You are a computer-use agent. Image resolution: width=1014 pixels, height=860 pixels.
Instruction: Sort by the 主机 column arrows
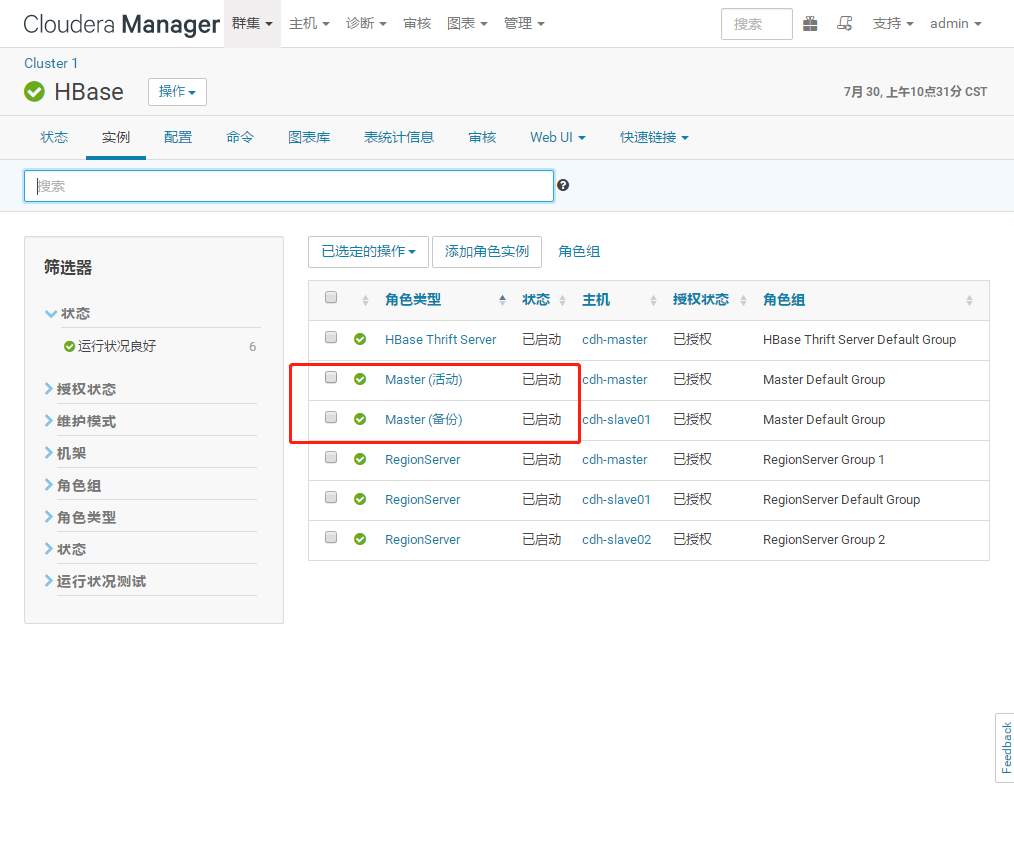653,300
